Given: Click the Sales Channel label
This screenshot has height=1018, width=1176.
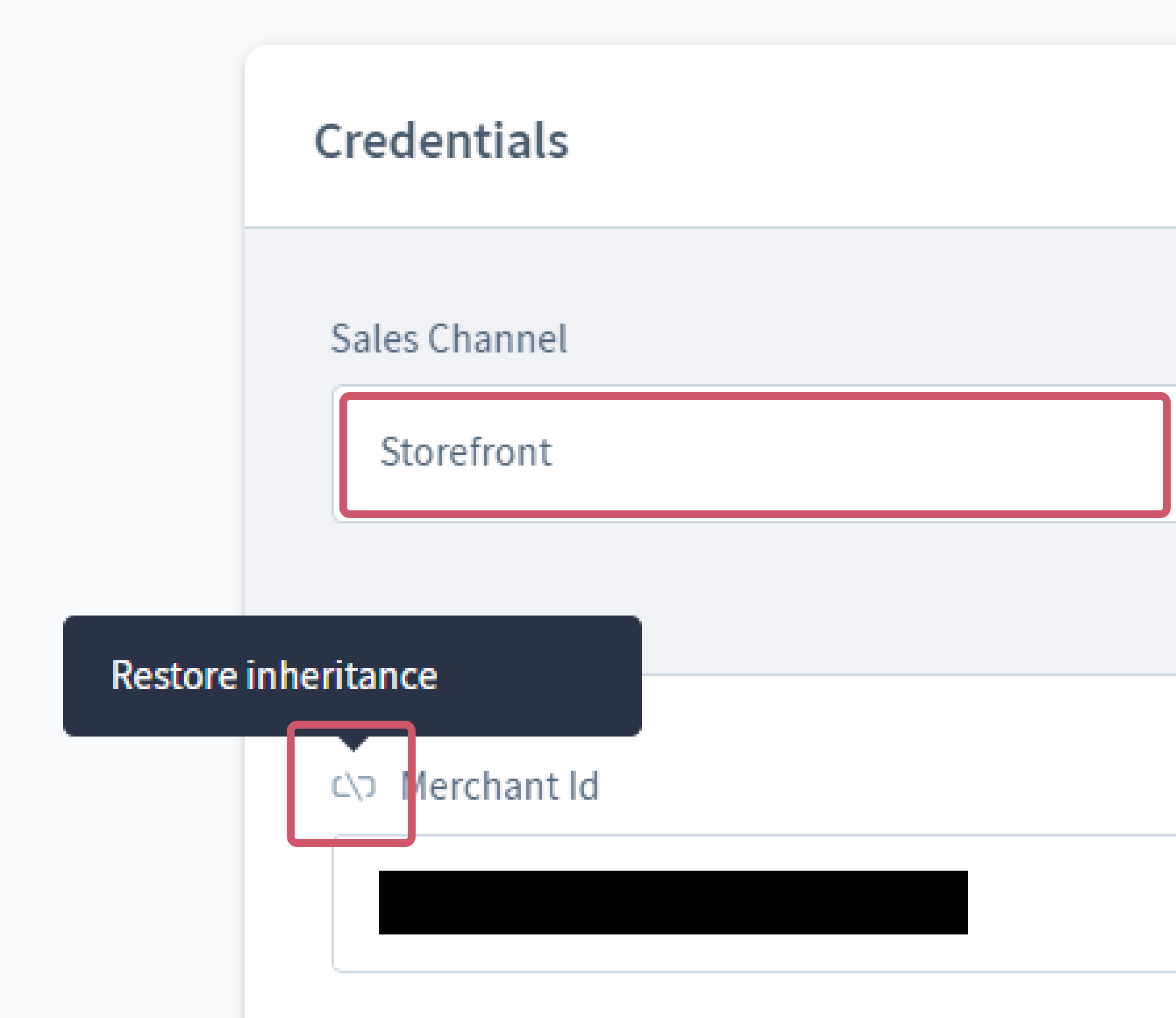Looking at the screenshot, I should click(449, 339).
